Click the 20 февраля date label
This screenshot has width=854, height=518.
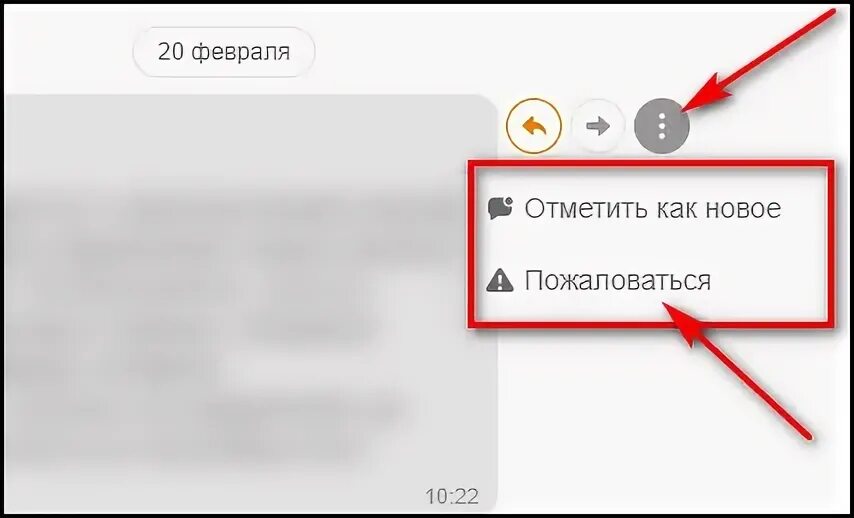point(223,52)
